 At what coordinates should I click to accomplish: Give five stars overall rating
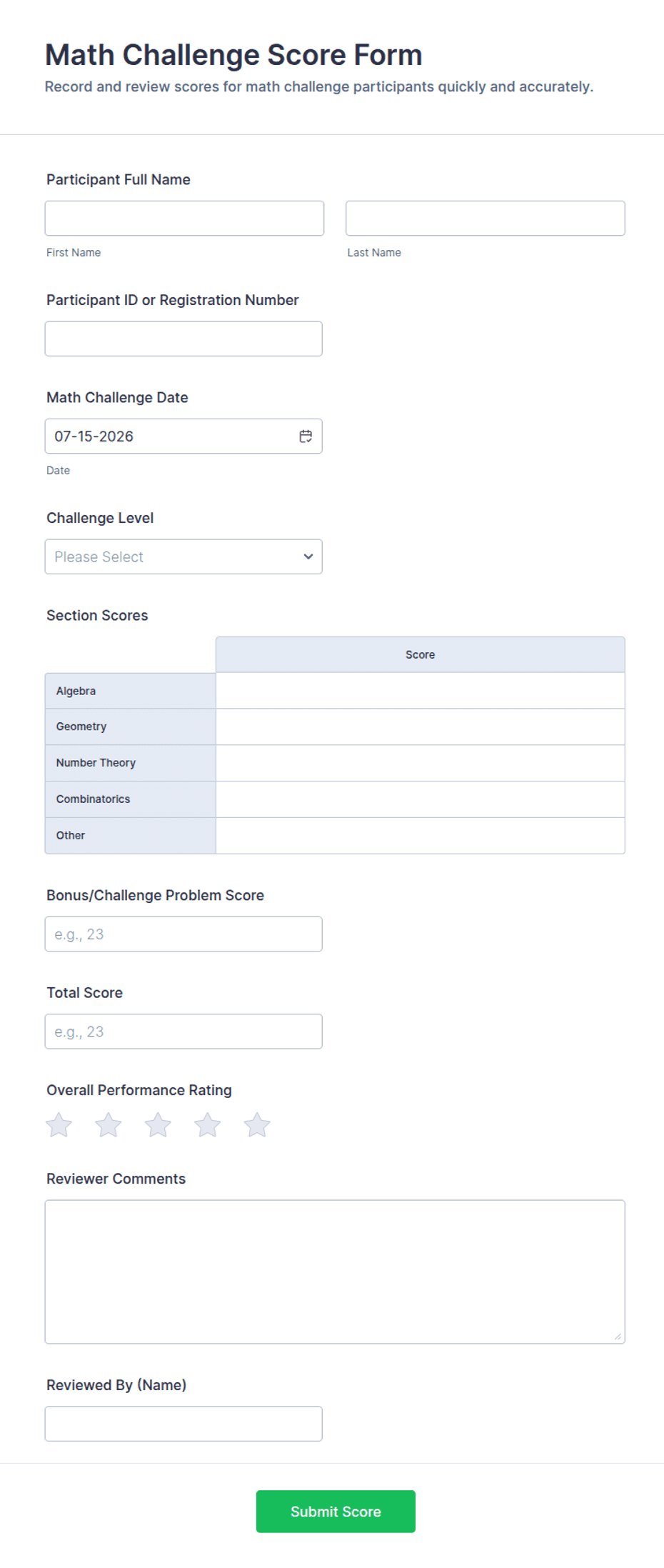257,1125
